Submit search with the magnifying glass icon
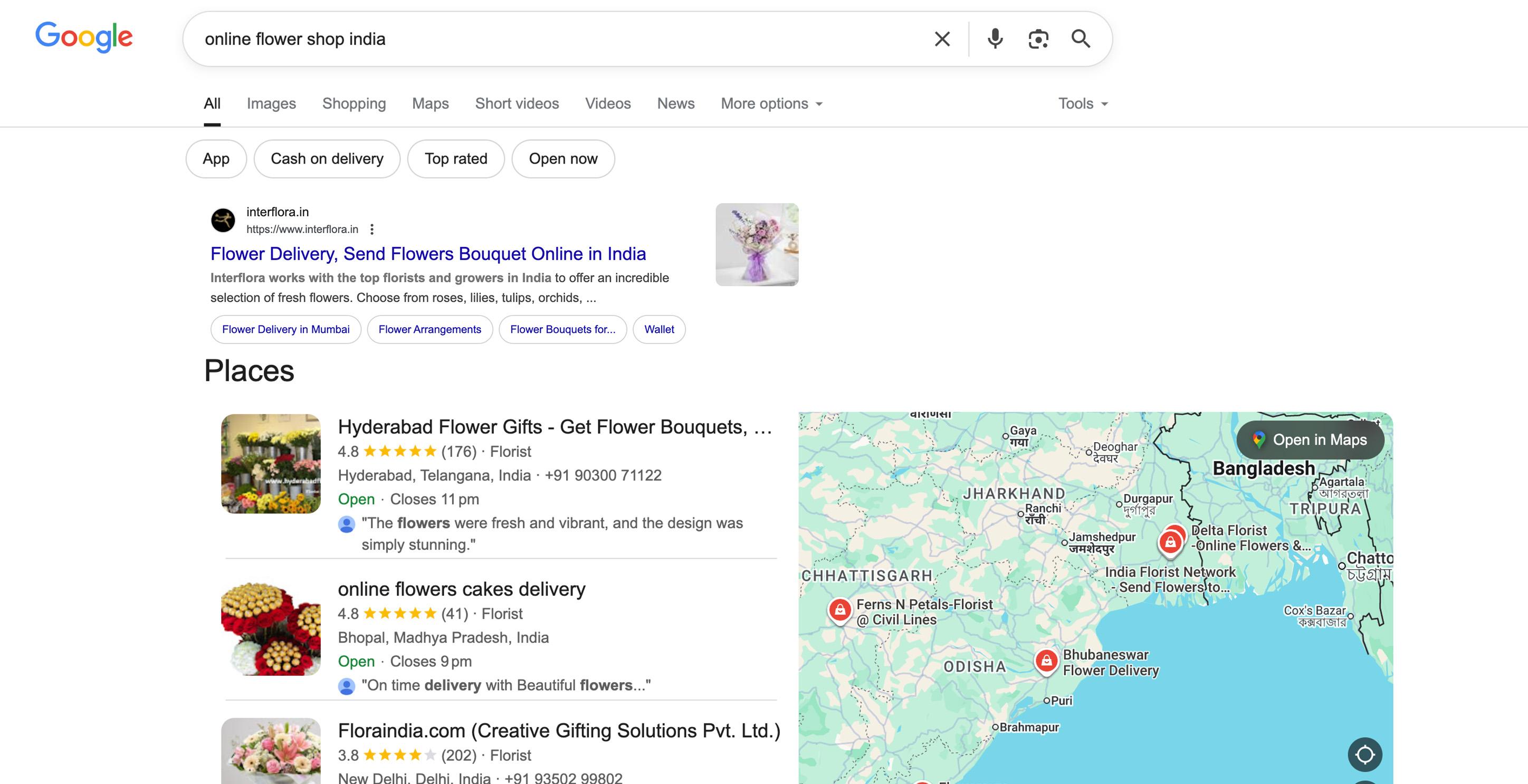1528x784 pixels. (x=1081, y=39)
